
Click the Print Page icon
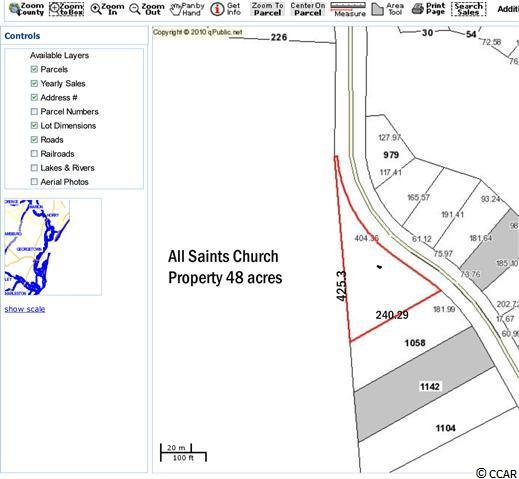click(x=417, y=9)
